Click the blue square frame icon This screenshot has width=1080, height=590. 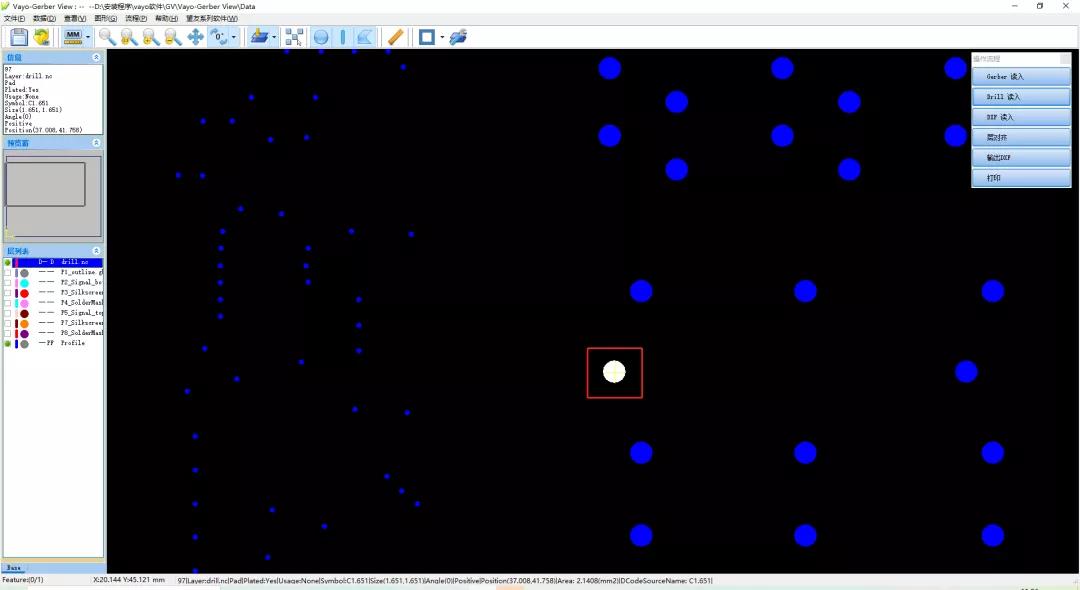click(x=427, y=36)
